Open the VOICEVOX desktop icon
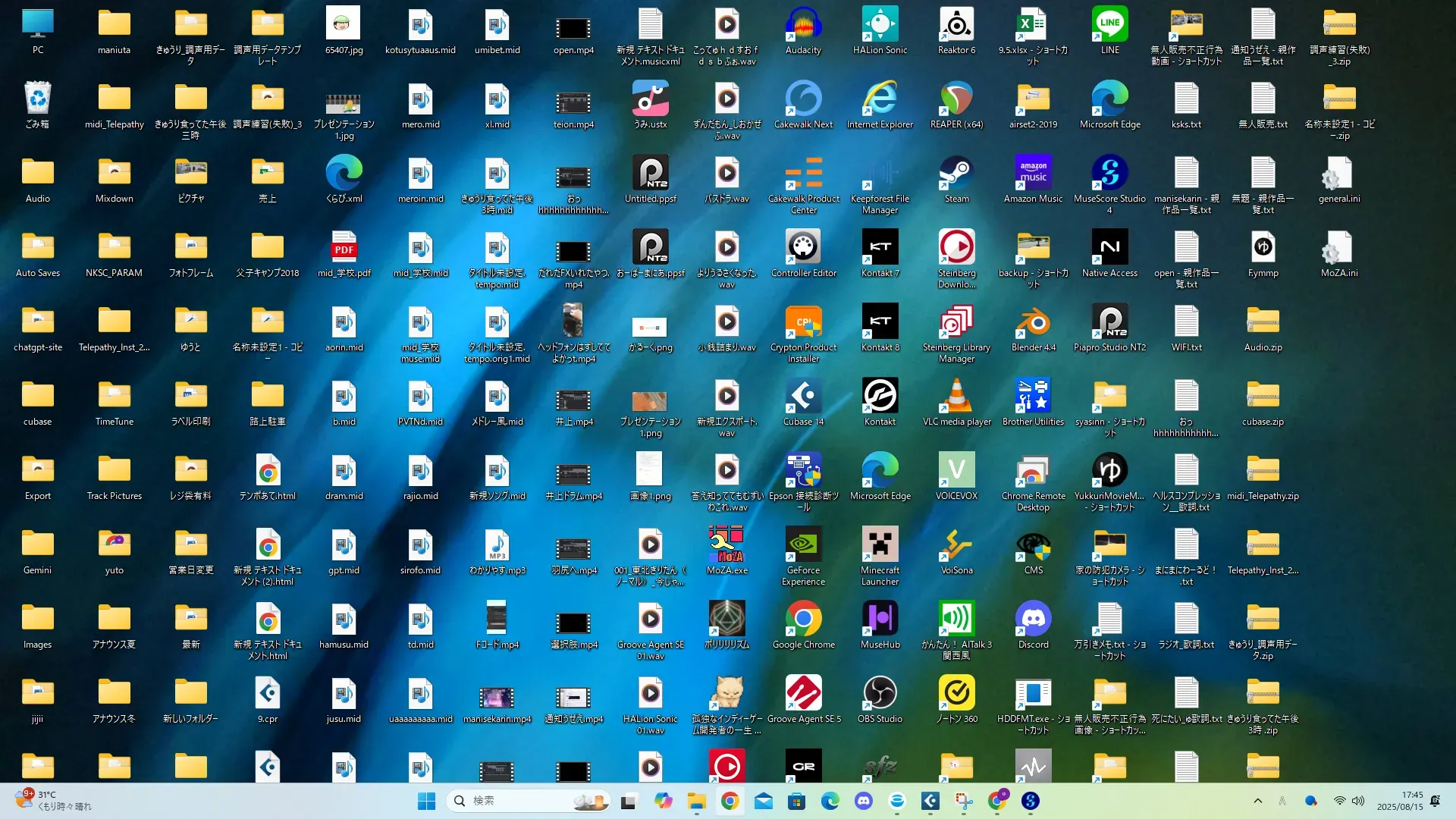This screenshot has width=1456, height=819. click(956, 472)
